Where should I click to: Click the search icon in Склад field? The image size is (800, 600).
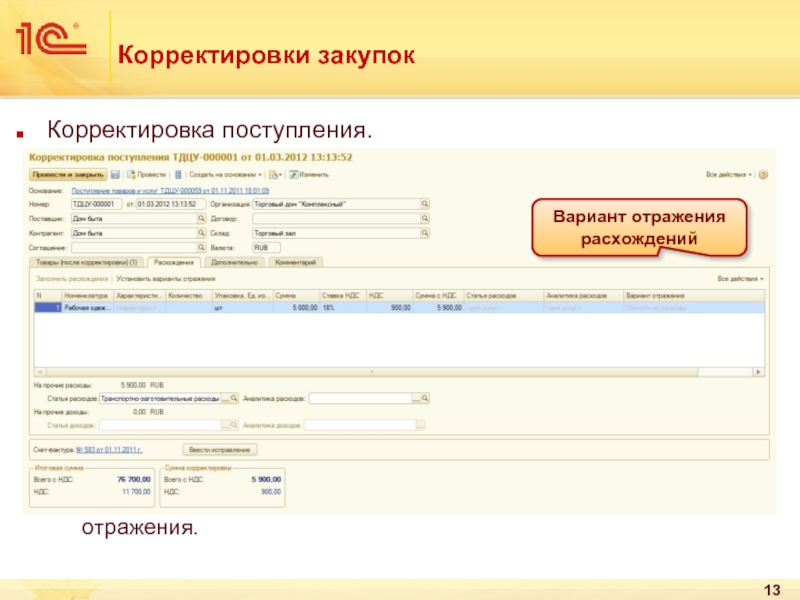[x=424, y=232]
